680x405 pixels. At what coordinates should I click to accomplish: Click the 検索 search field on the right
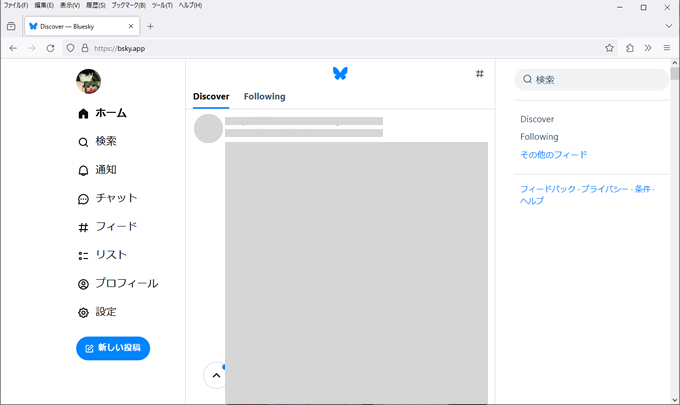tap(592, 79)
